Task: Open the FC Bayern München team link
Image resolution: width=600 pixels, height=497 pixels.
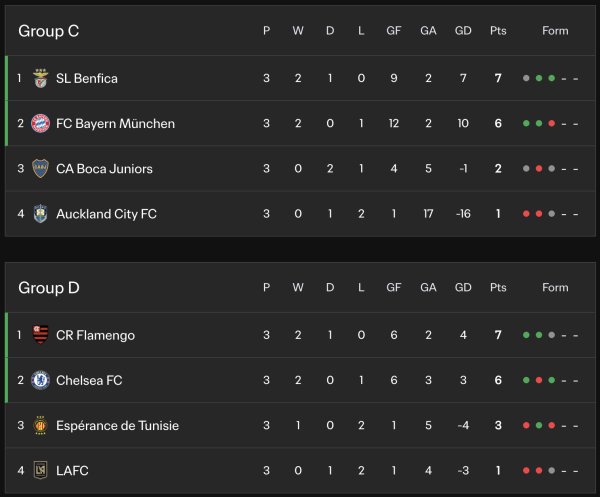Action: point(115,124)
